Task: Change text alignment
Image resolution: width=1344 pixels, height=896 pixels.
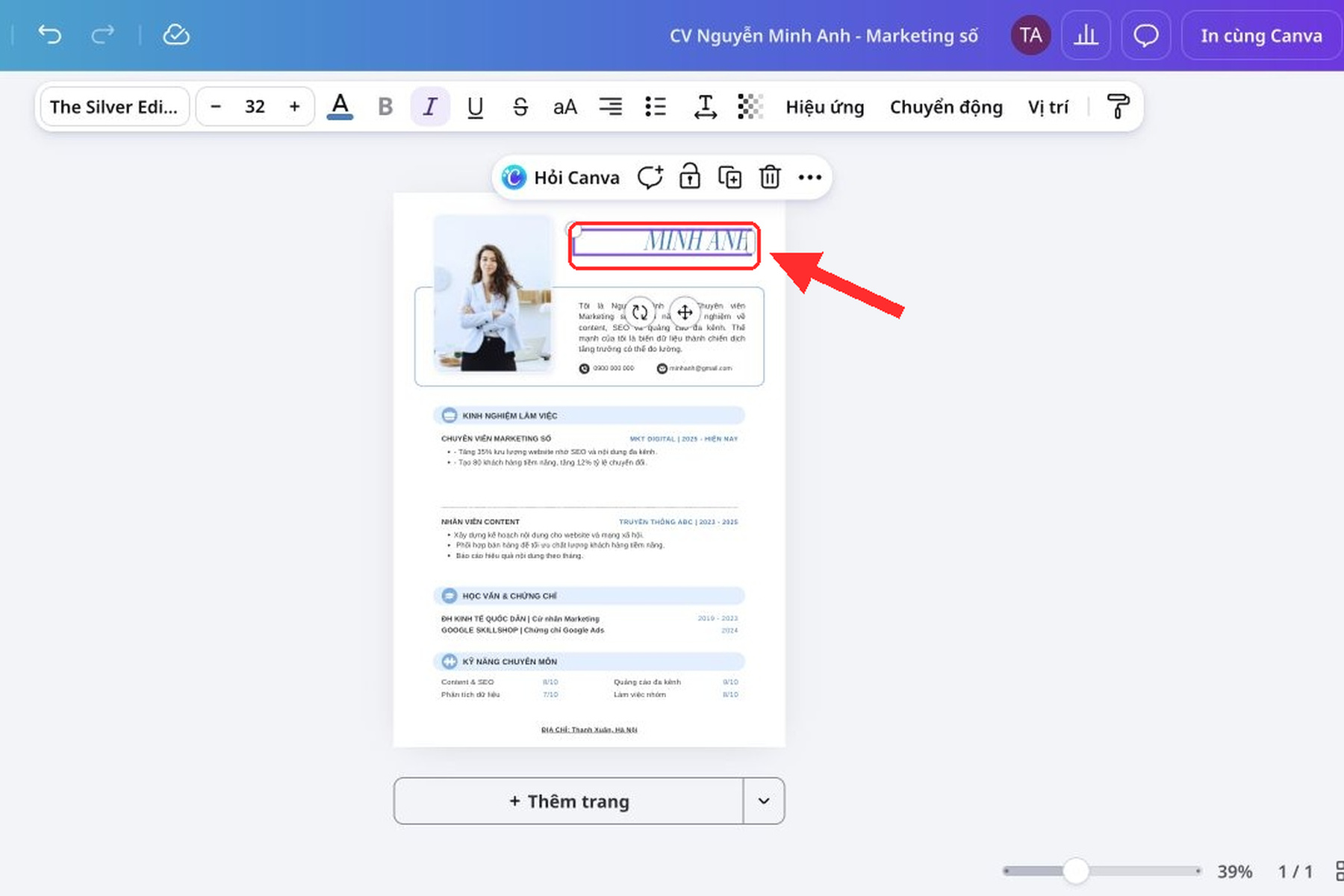Action: [611, 107]
